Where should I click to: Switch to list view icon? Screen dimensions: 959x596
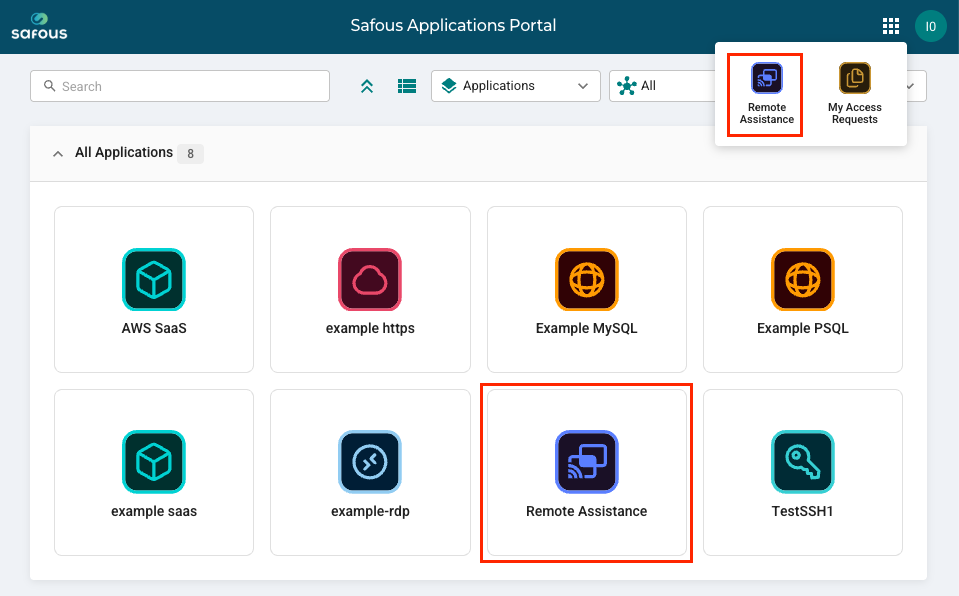pyautogui.click(x=407, y=86)
